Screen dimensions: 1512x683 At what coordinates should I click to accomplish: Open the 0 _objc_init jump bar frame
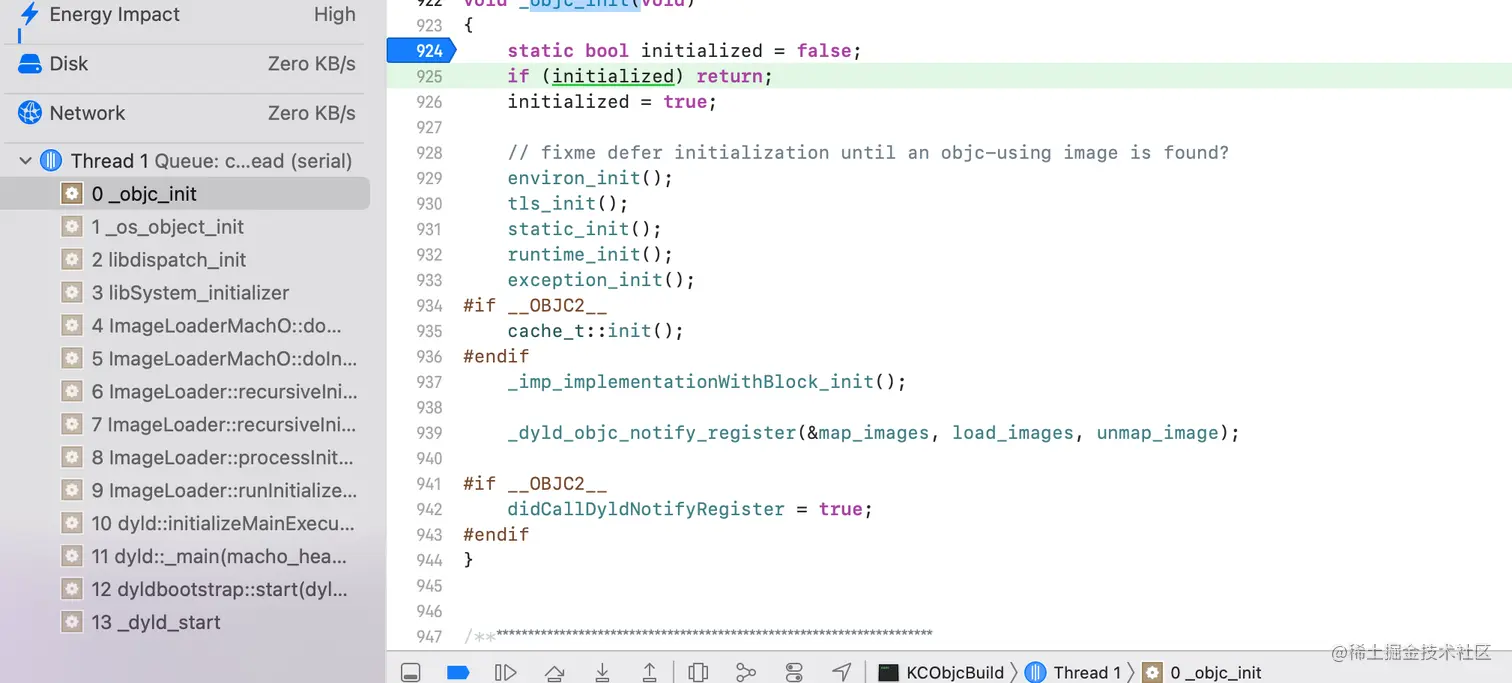coord(1203,672)
